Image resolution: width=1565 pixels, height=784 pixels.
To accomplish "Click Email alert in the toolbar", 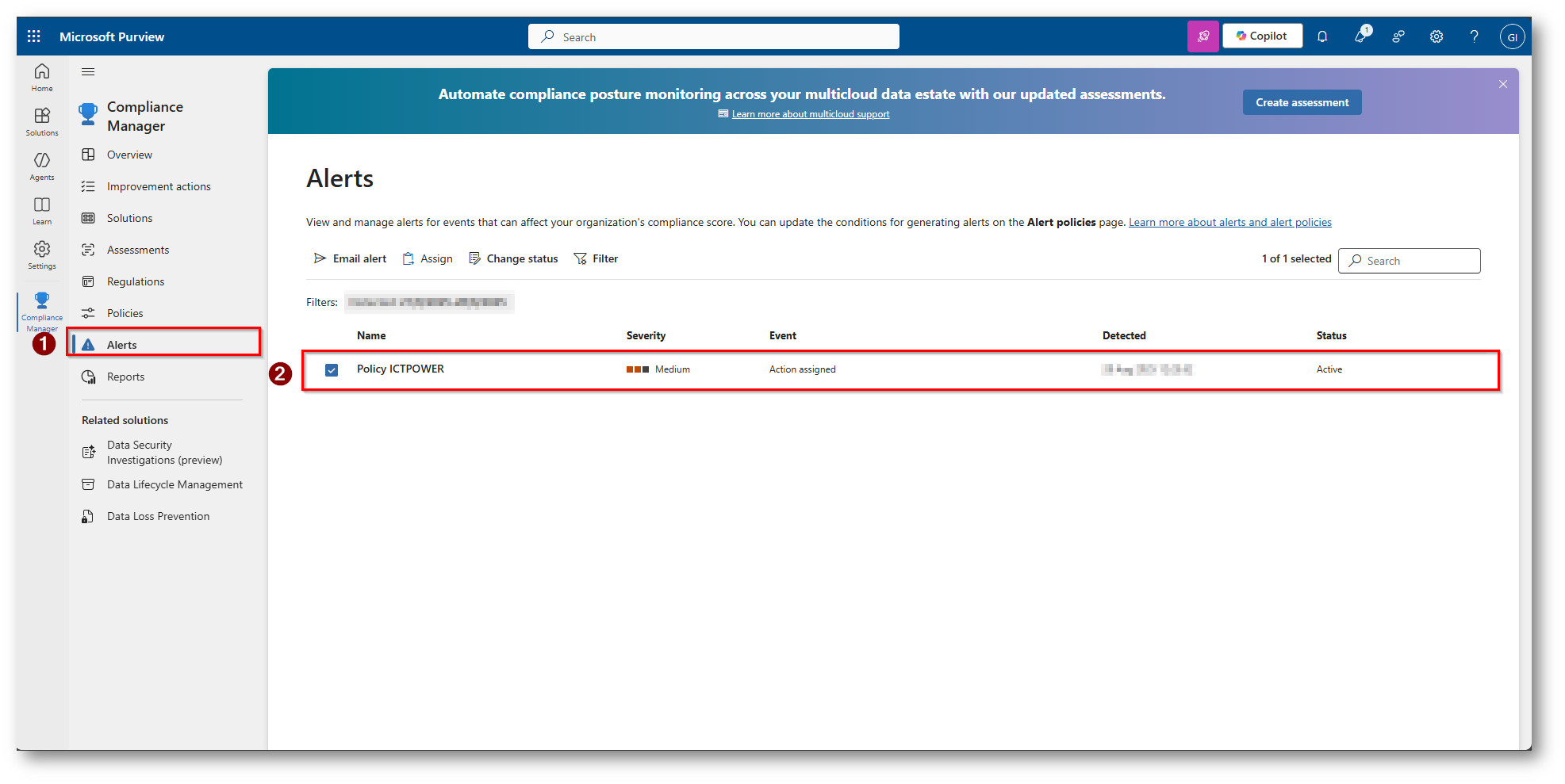I will [350, 258].
